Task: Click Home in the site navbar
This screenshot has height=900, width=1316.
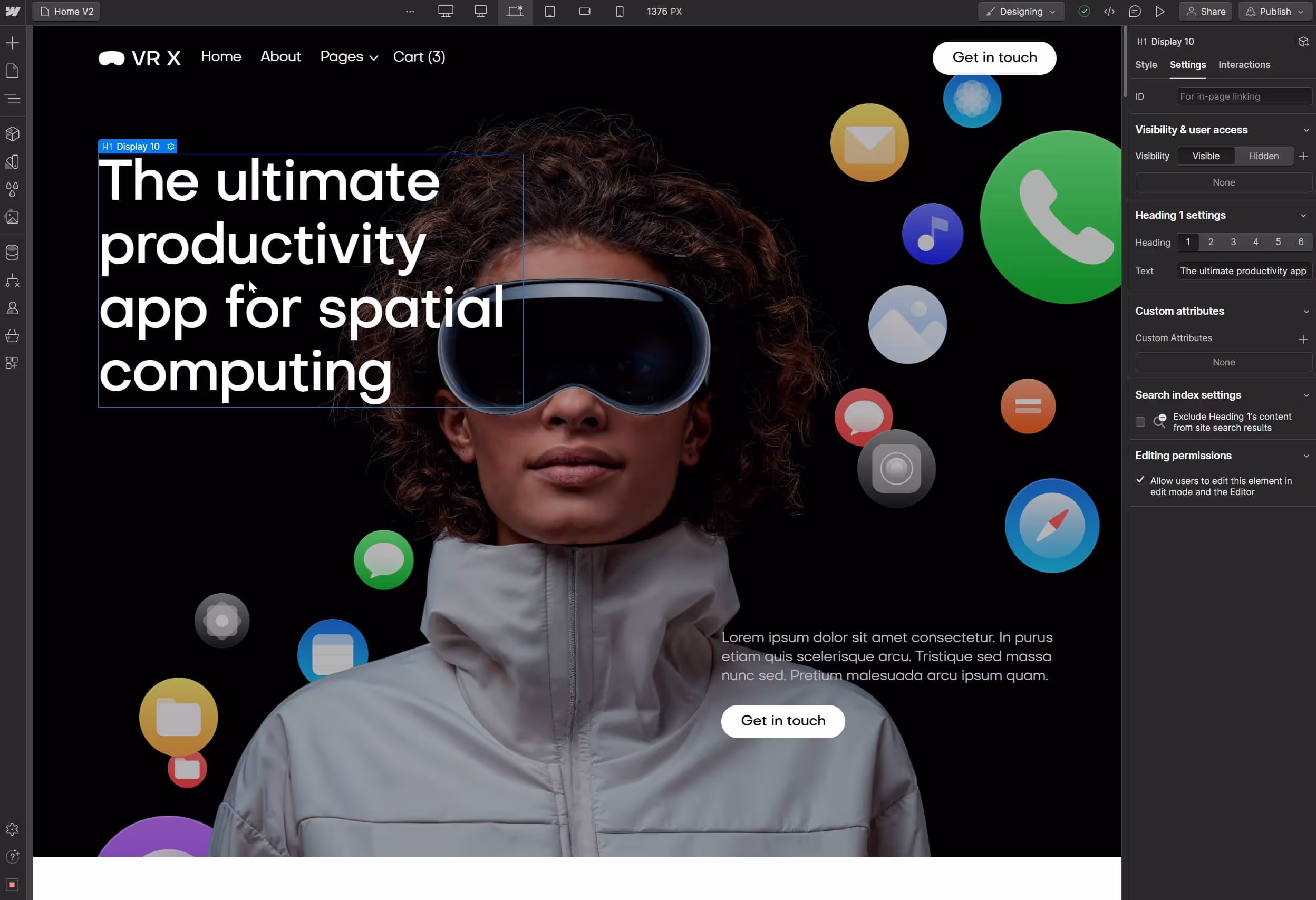Action: click(221, 56)
